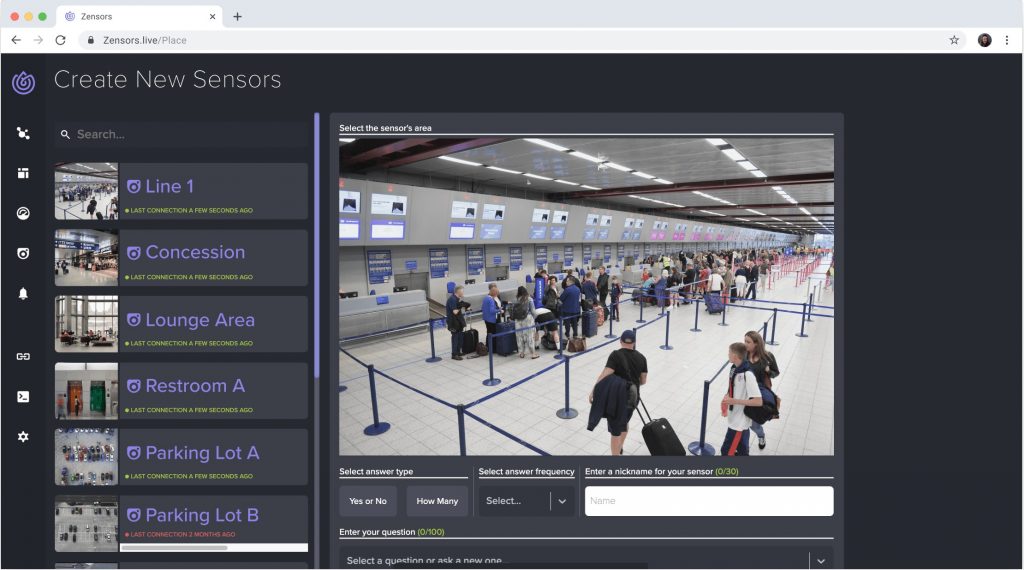Select the Parking Lot A camera

tap(181, 456)
